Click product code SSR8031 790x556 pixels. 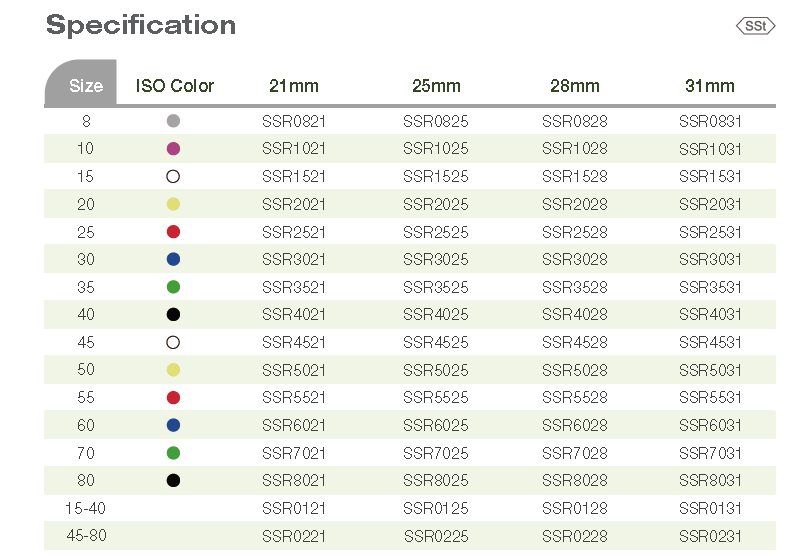[710, 480]
